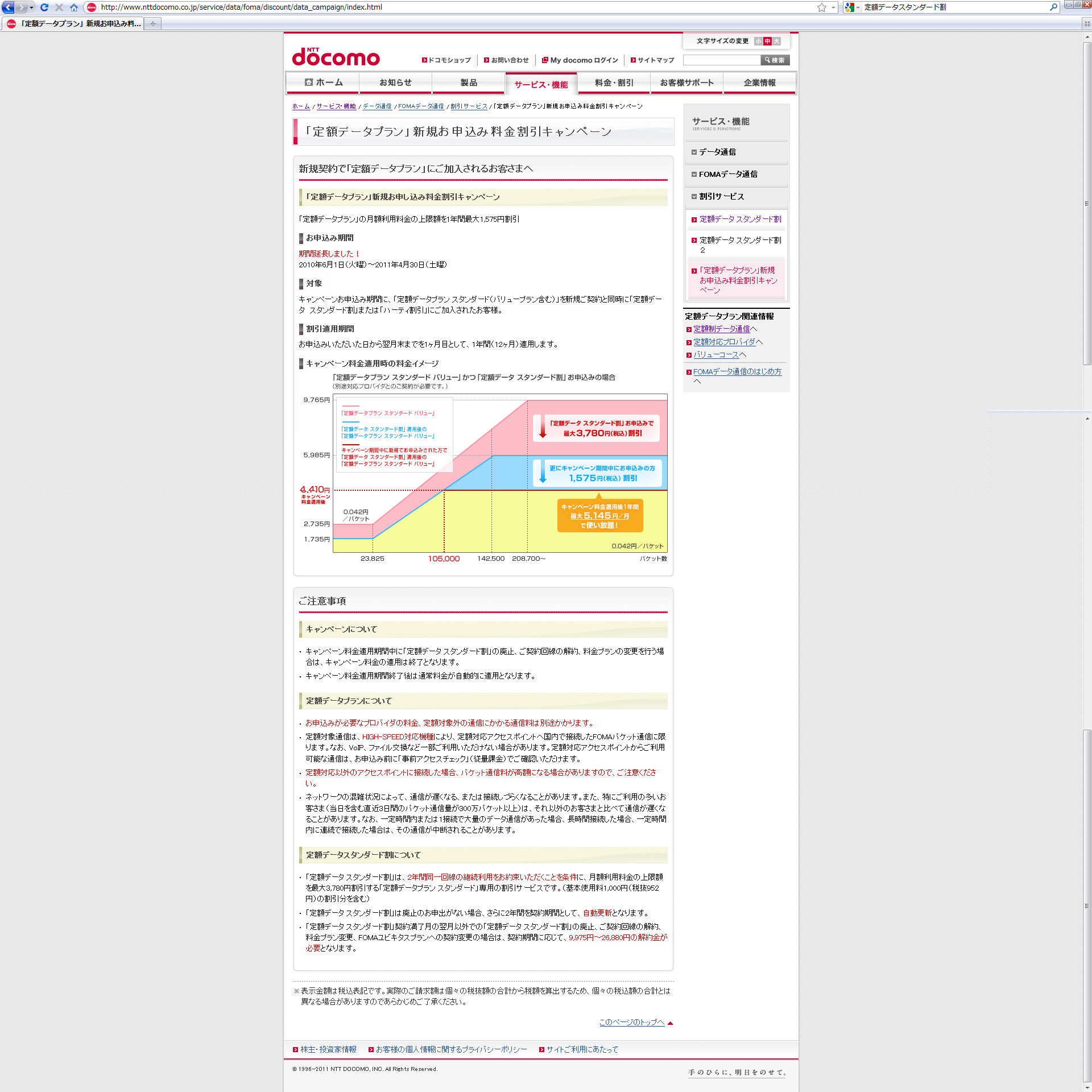Open a new tab with plus icon
The width and height of the screenshot is (1092, 1092).
click(x=152, y=23)
